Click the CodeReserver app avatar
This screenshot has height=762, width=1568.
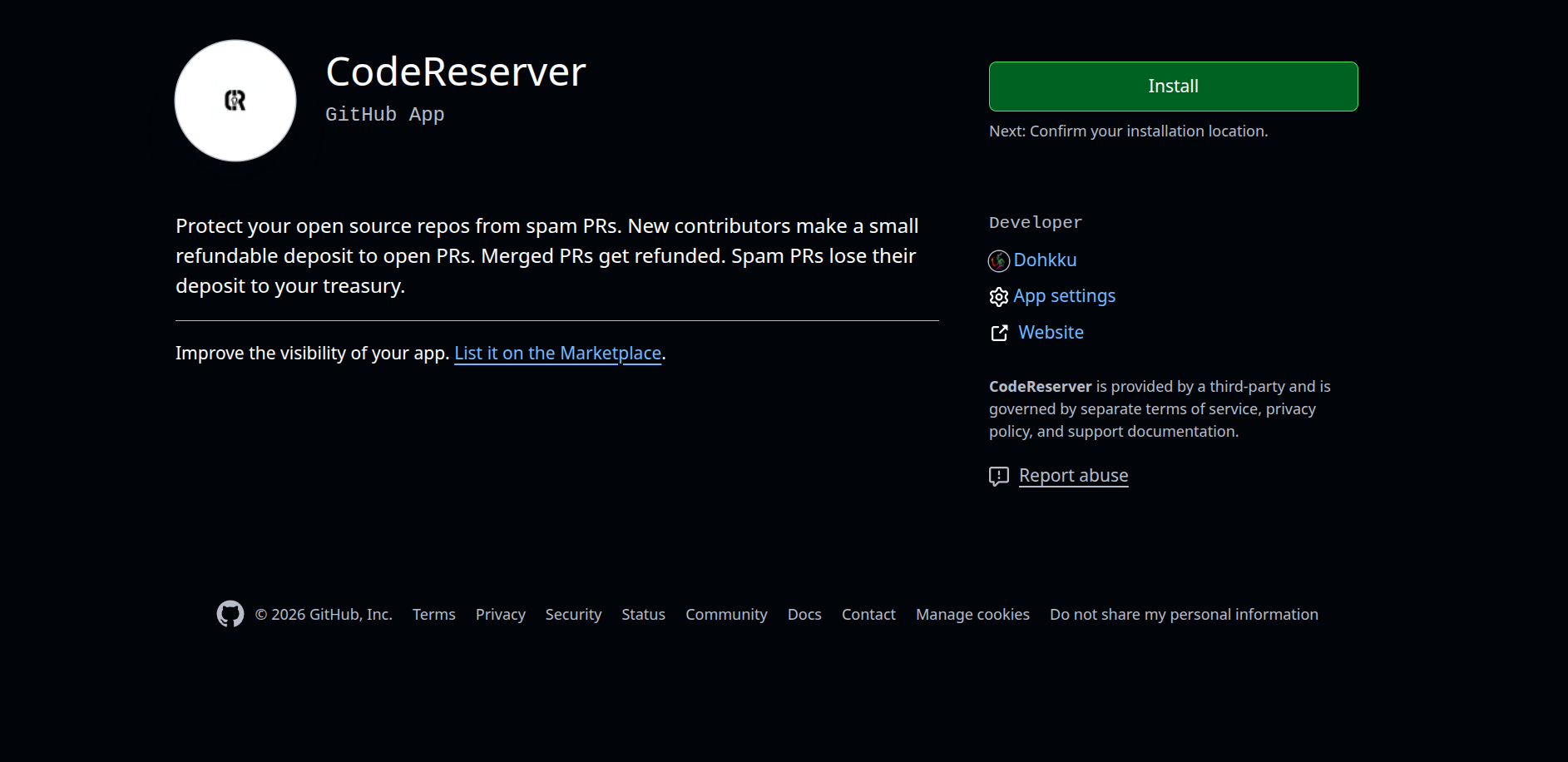click(235, 100)
